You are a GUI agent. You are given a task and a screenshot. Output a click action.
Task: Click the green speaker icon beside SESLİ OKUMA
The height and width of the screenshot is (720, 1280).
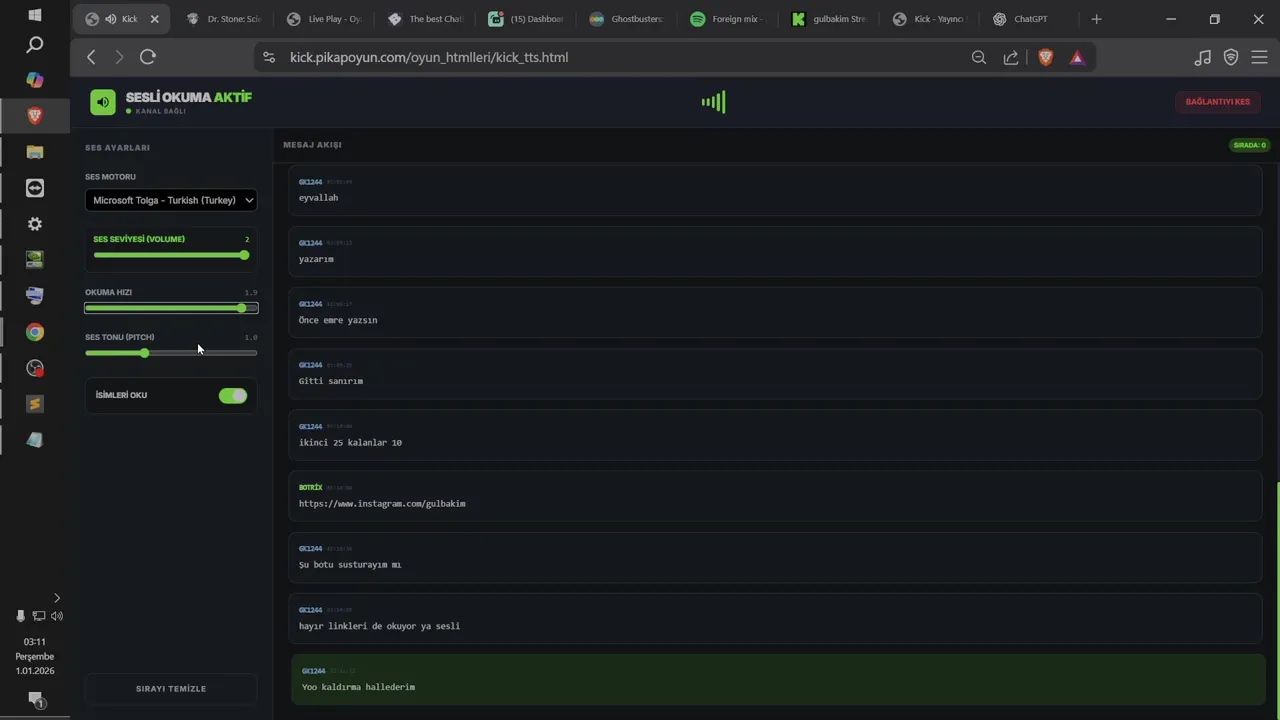click(103, 102)
